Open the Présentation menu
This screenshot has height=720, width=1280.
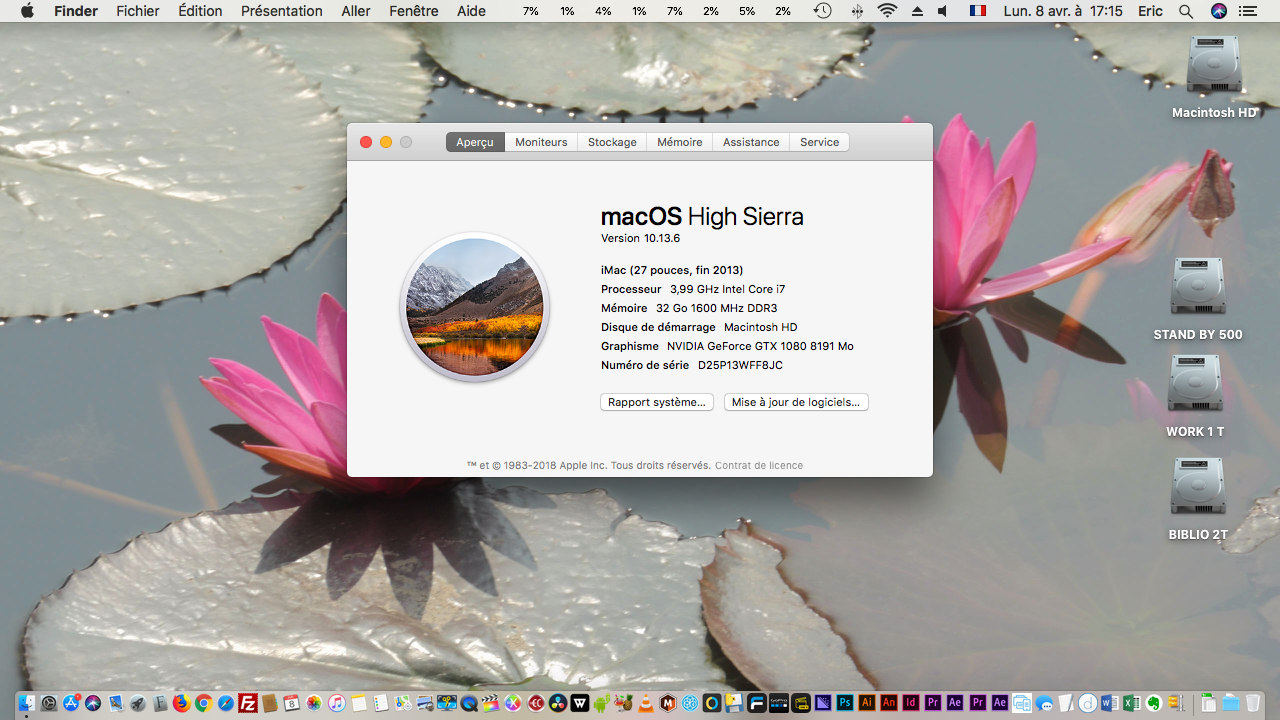(x=282, y=11)
